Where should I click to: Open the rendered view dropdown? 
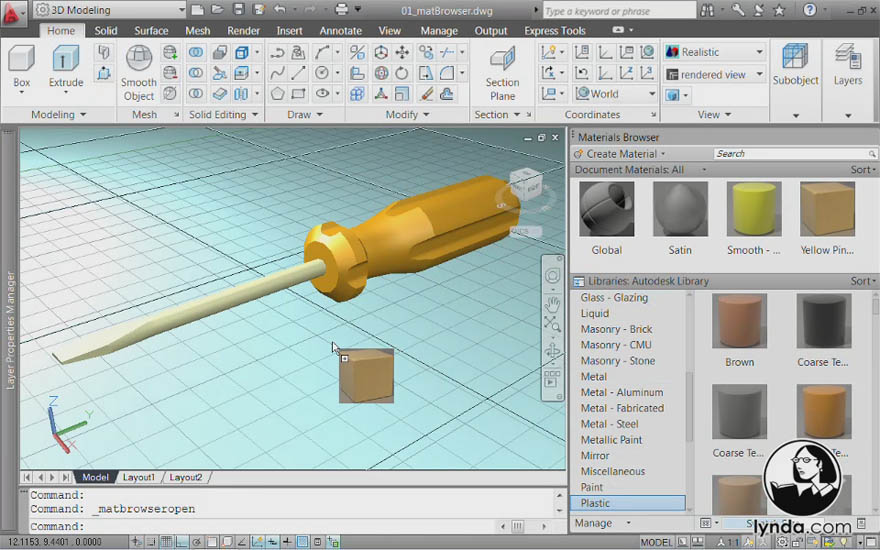pyautogui.click(x=714, y=75)
